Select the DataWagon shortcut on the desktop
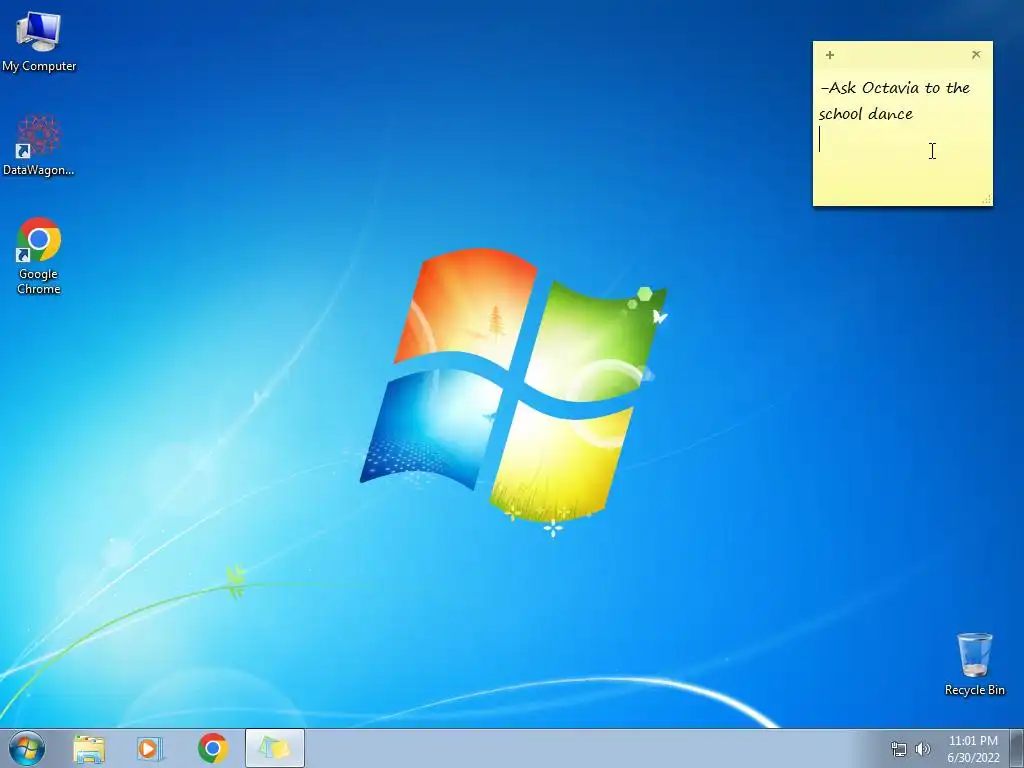Screen dimensions: 1024x768 click(39, 145)
